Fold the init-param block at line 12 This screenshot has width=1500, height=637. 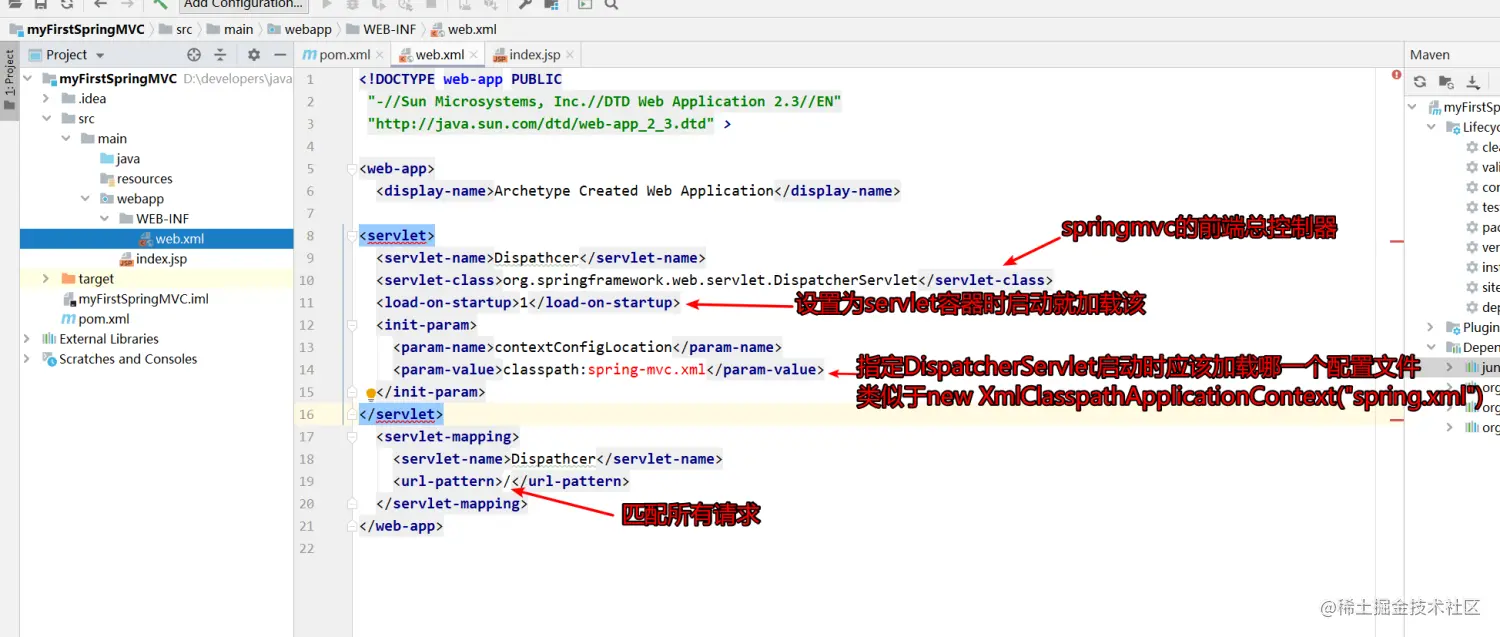point(350,325)
